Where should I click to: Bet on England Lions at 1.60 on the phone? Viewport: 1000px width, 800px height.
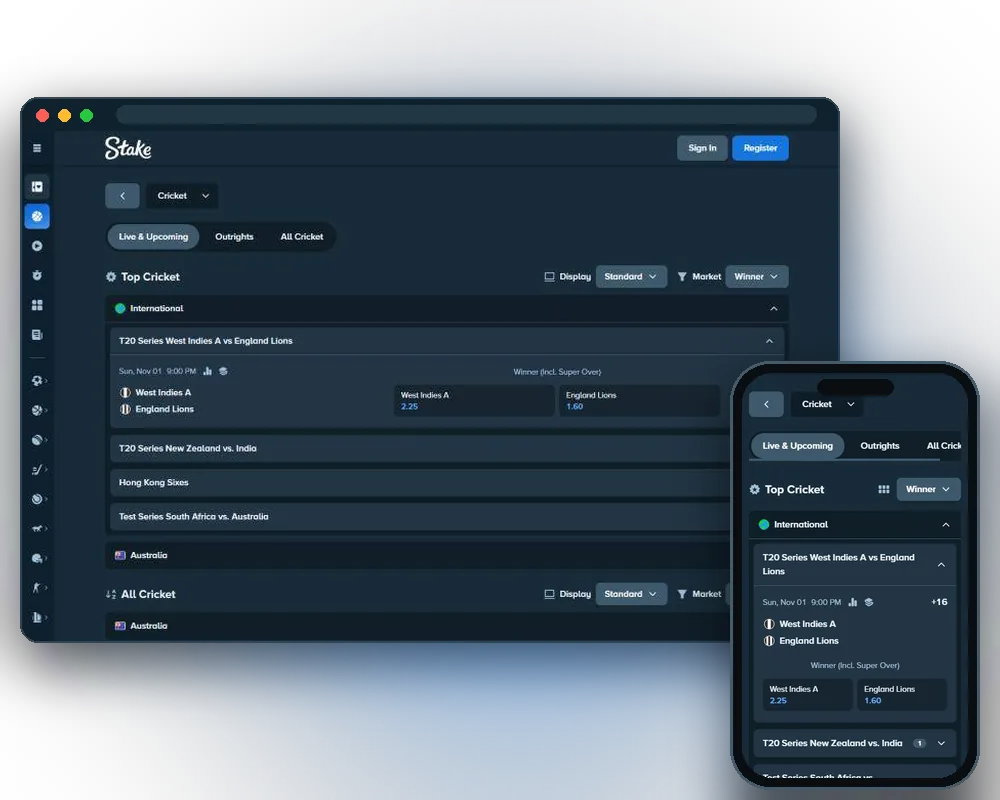click(902, 695)
